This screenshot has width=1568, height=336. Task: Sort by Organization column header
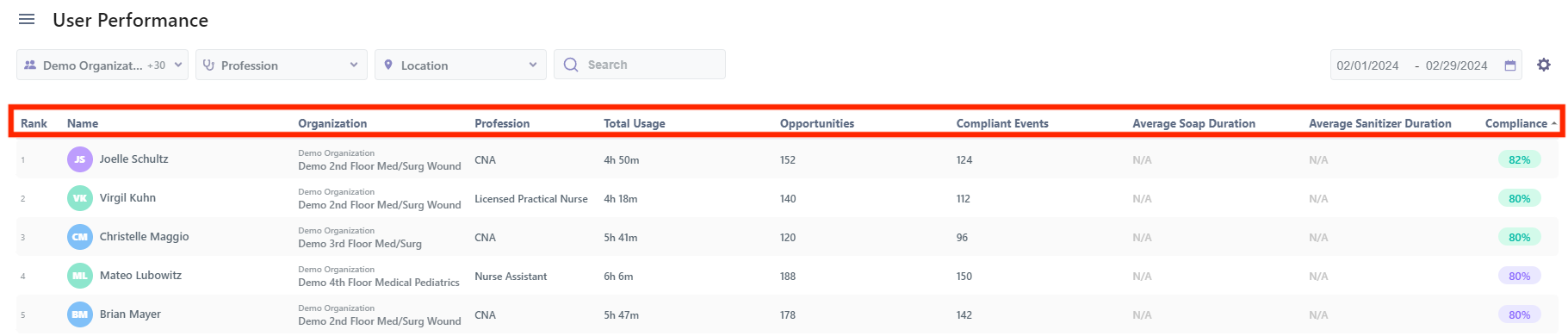[332, 123]
